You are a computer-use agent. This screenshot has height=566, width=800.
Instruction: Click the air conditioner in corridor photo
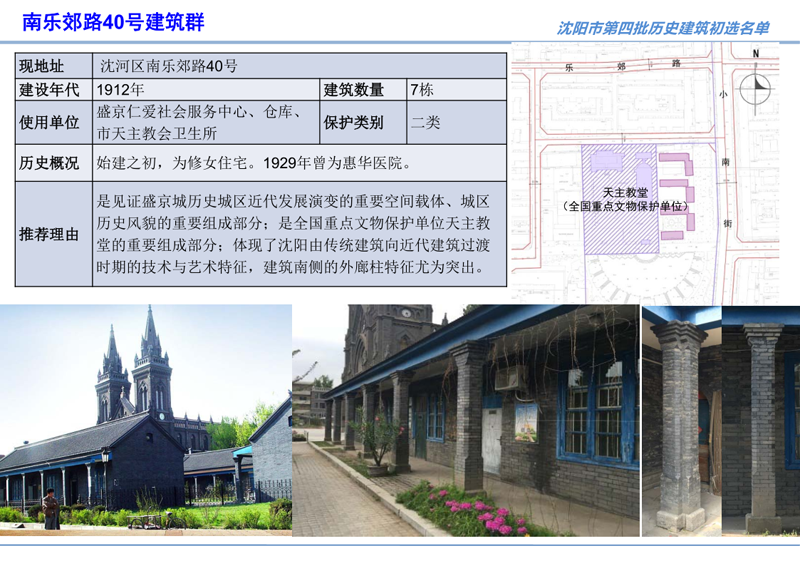point(511,378)
